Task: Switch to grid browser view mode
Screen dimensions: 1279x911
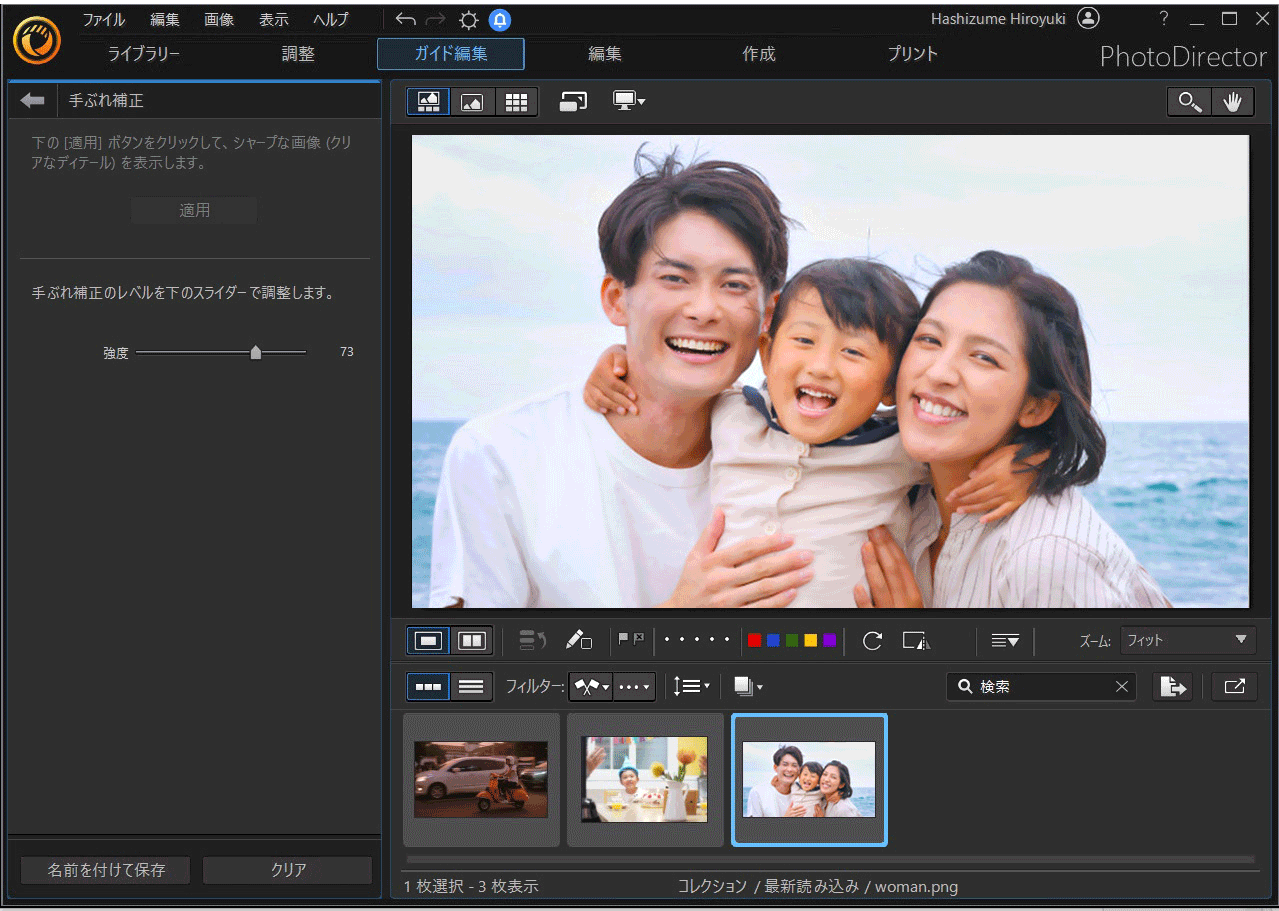Action: tap(516, 102)
